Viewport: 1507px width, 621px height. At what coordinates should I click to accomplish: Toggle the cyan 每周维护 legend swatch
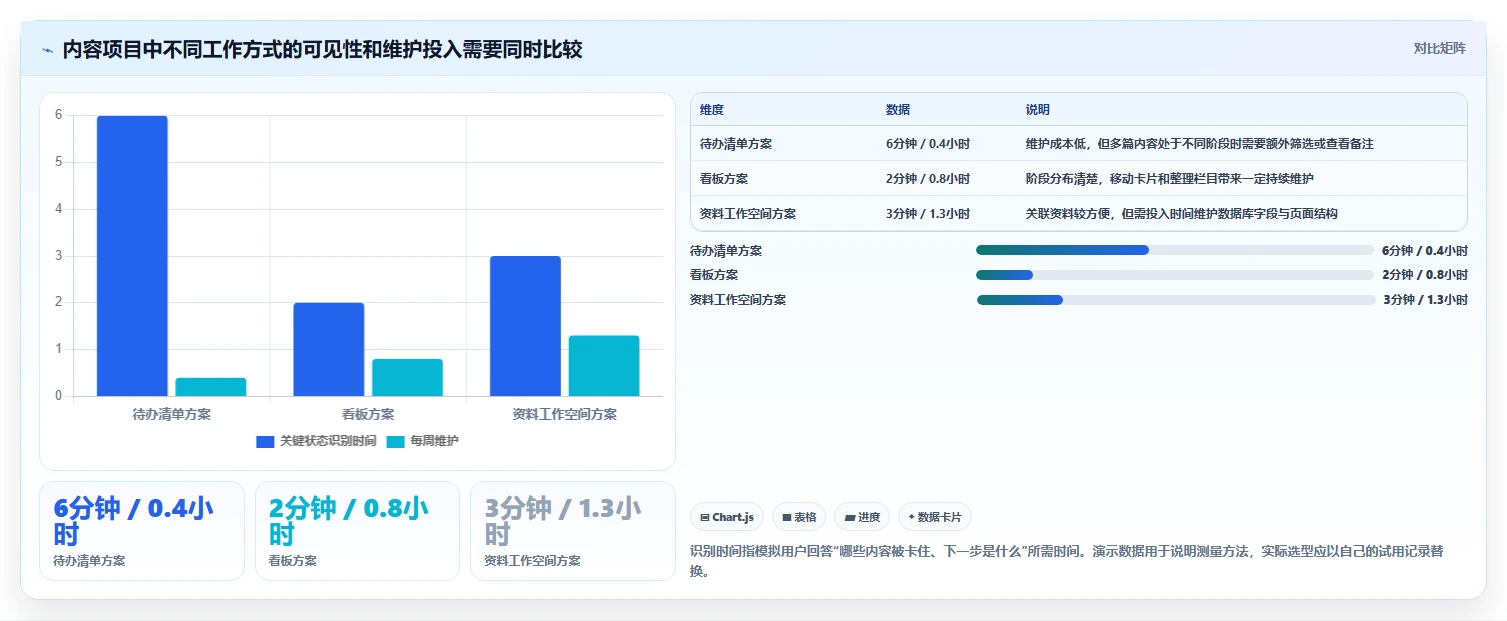point(396,441)
